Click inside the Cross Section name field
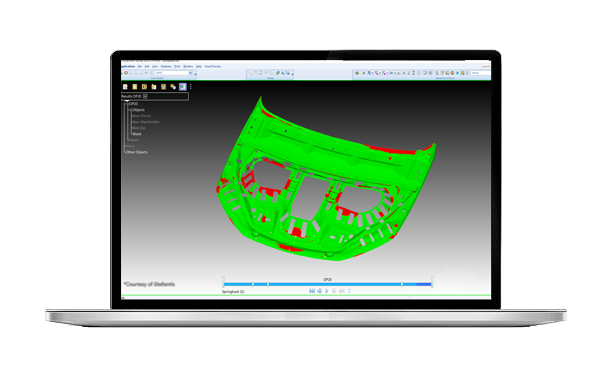This screenshot has height=374, width=612. coord(172,73)
